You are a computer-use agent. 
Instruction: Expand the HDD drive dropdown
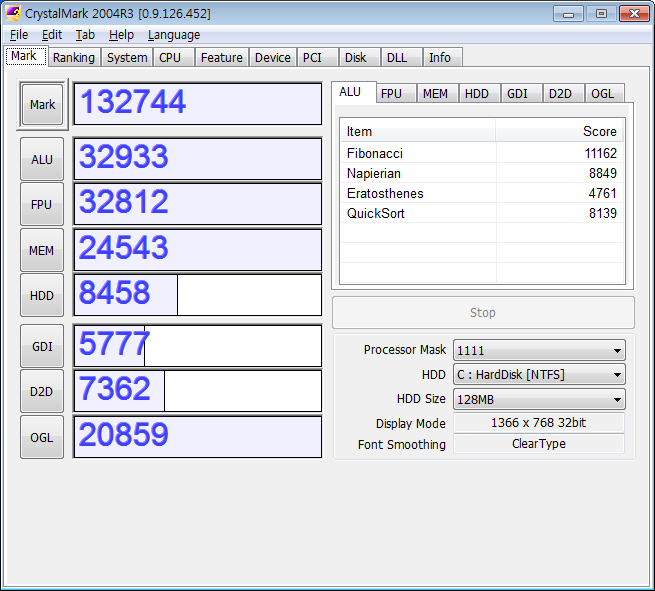(x=539, y=374)
